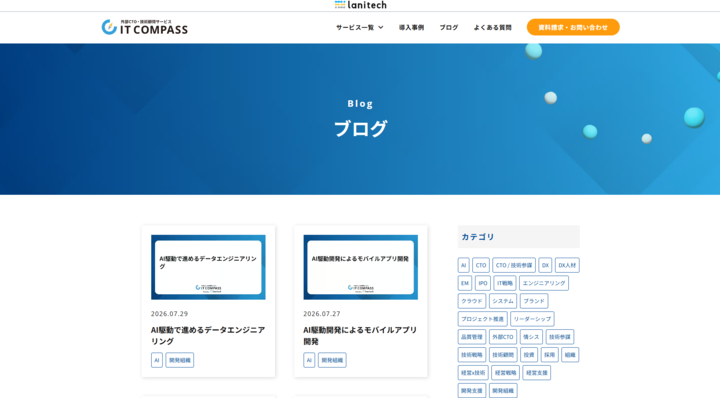Filter by the 情シス category tag

pos(531,336)
